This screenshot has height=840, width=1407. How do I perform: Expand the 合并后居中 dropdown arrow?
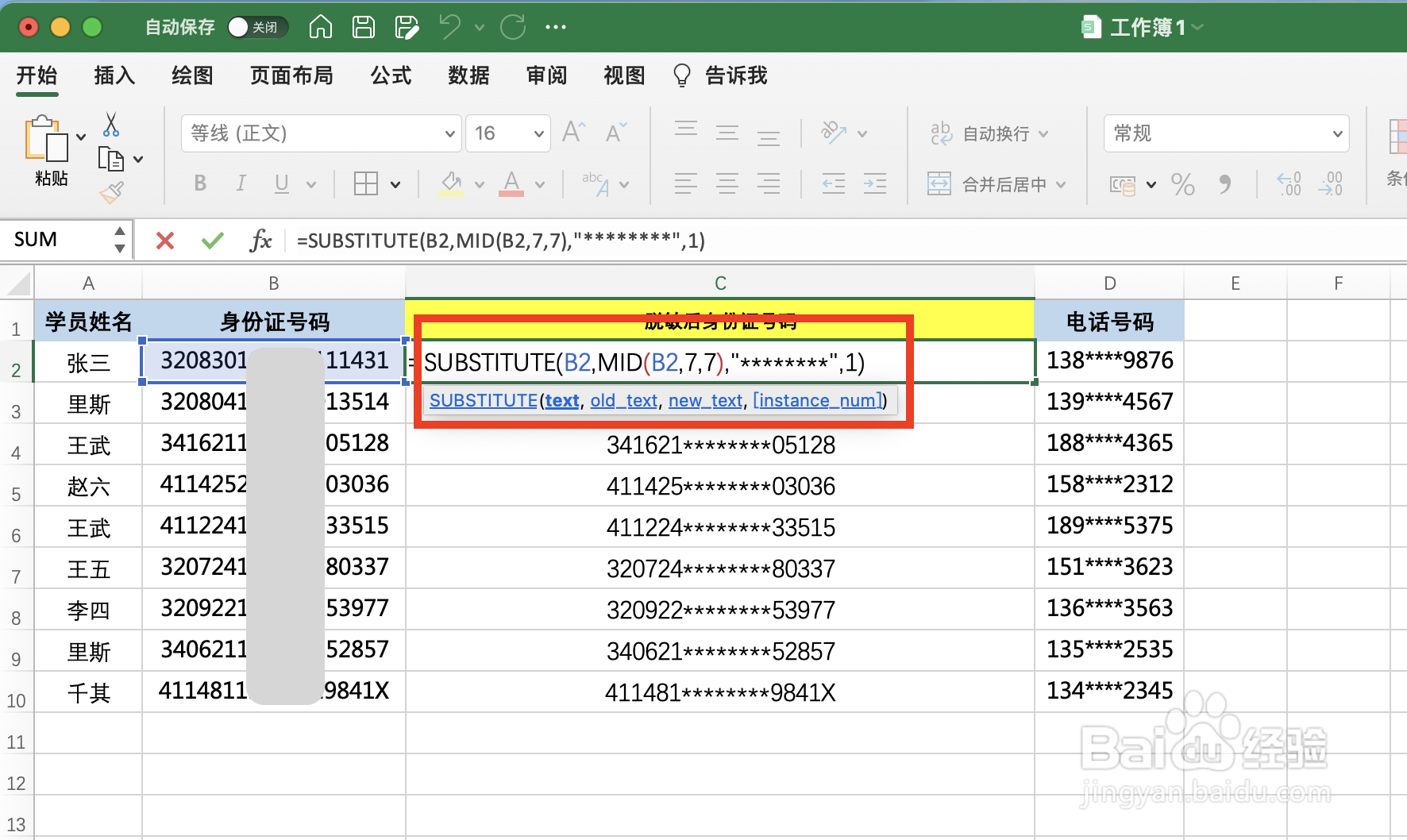click(1061, 185)
